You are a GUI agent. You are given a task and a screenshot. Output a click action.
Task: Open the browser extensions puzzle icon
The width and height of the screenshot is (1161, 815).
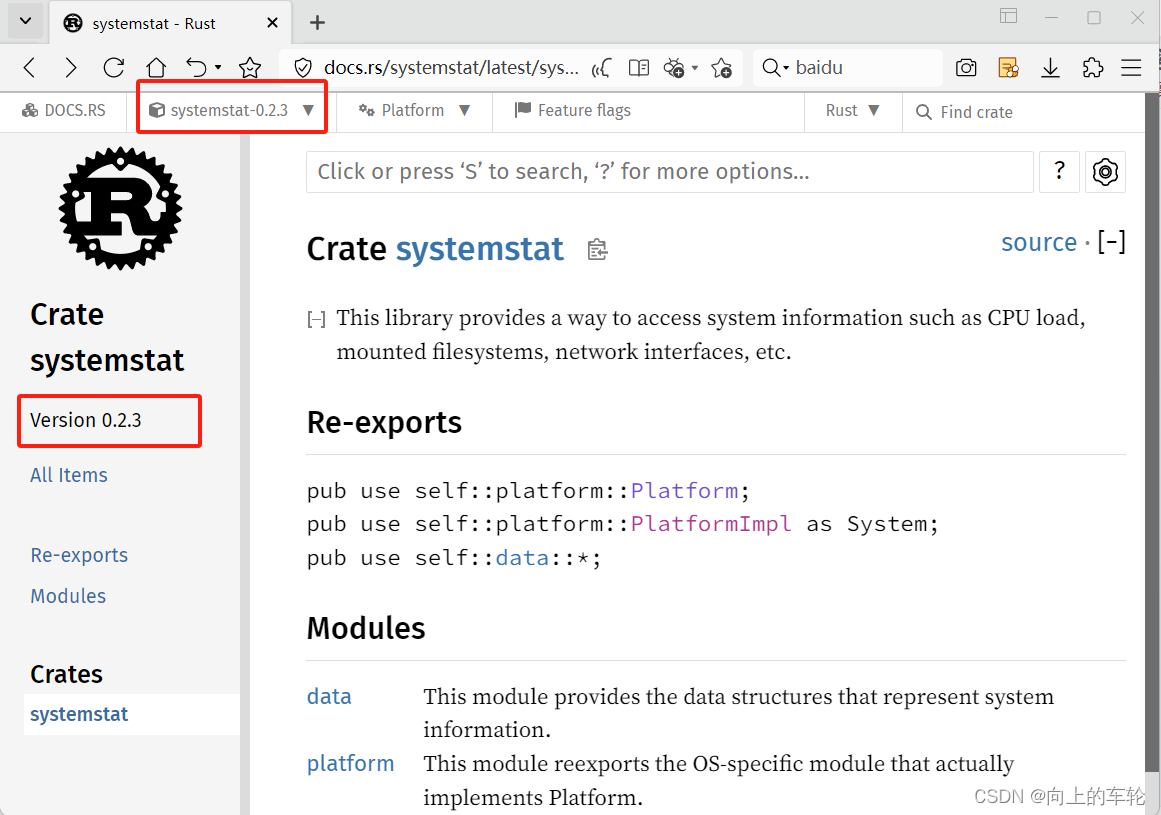tap(1093, 67)
